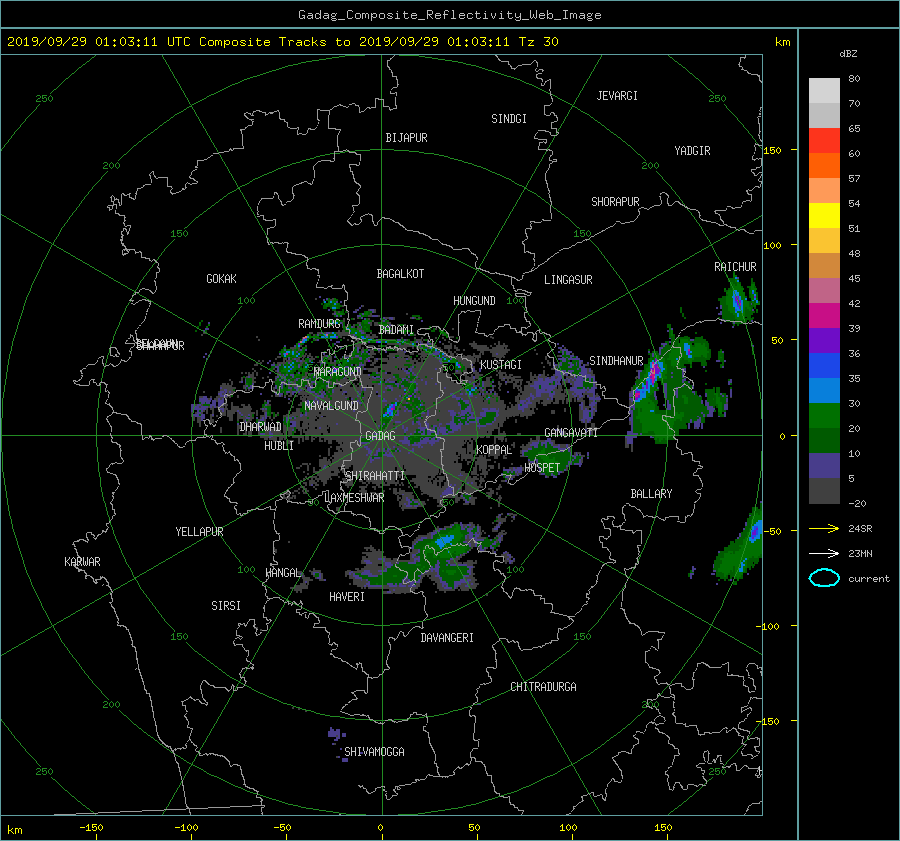Click the Gadag_Composite_Reflectivity_Web_Image title
Screen dimensions: 900x841
pyautogui.click(x=449, y=15)
